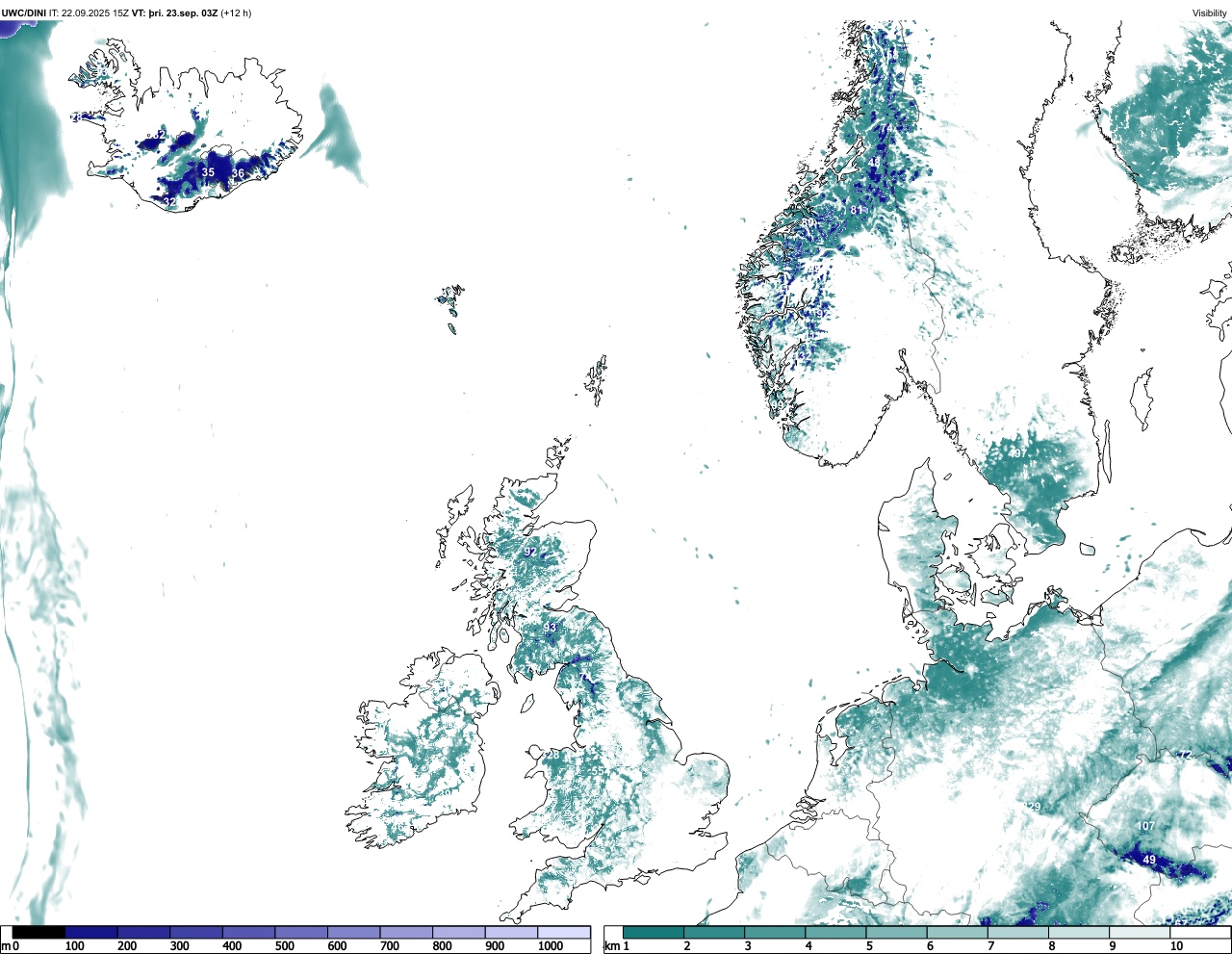
Task: Click the 8–9 km legend swatch
Action: (1079, 933)
